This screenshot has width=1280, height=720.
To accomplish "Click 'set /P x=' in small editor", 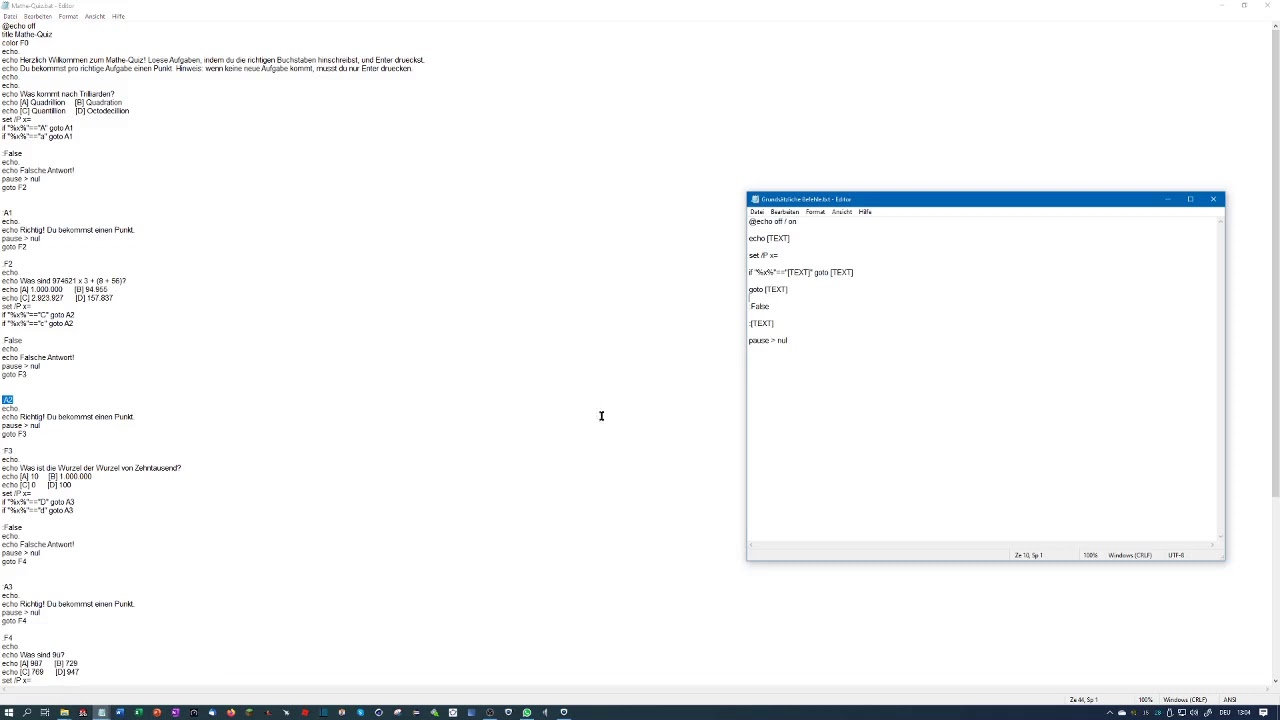I will [763, 255].
